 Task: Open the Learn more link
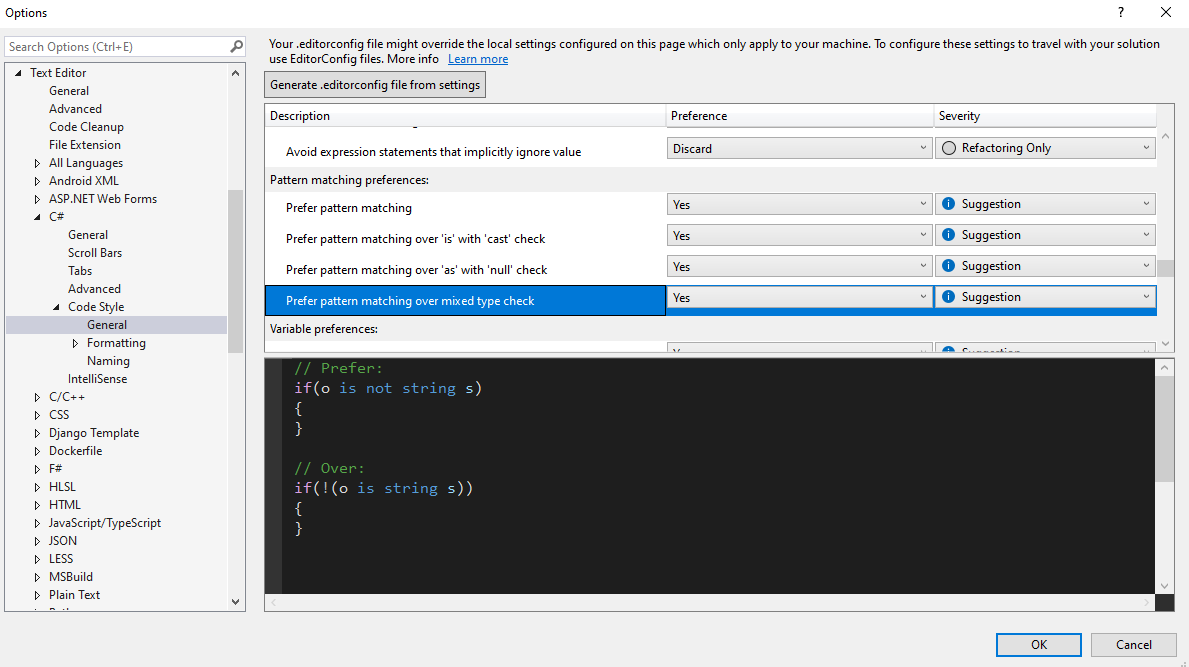coord(477,59)
